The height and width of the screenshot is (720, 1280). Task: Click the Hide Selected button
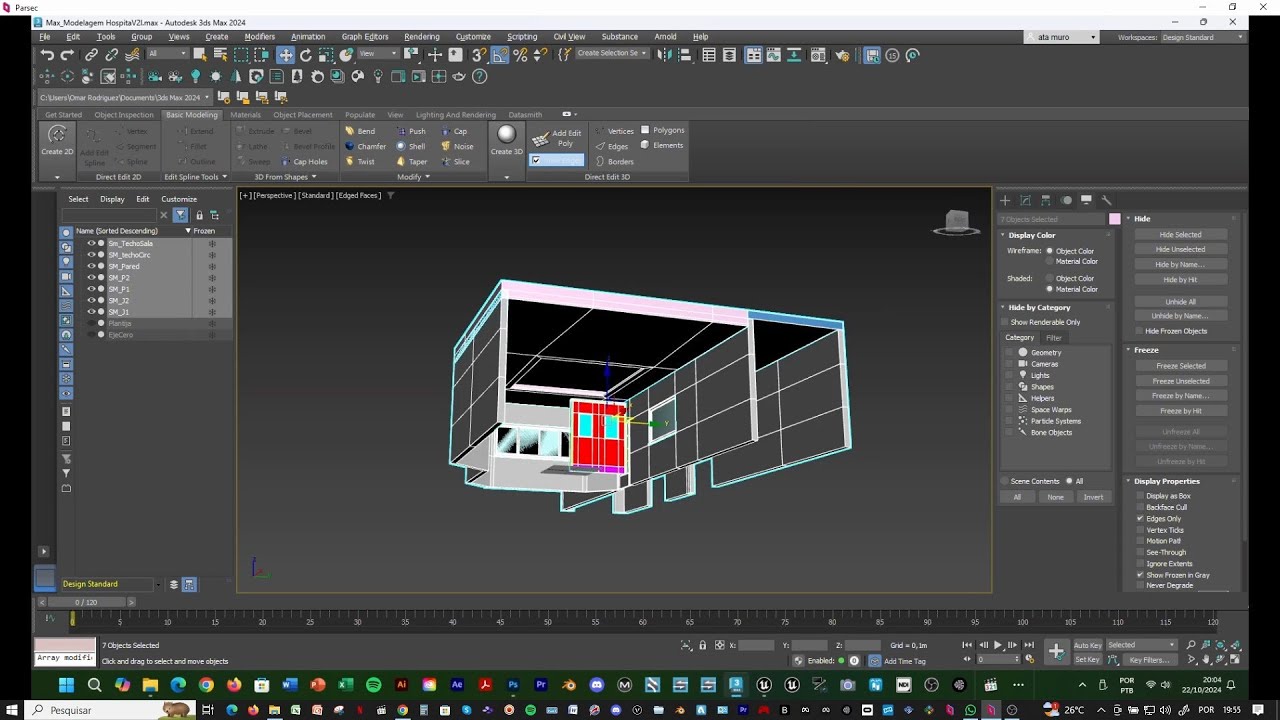click(1180, 235)
